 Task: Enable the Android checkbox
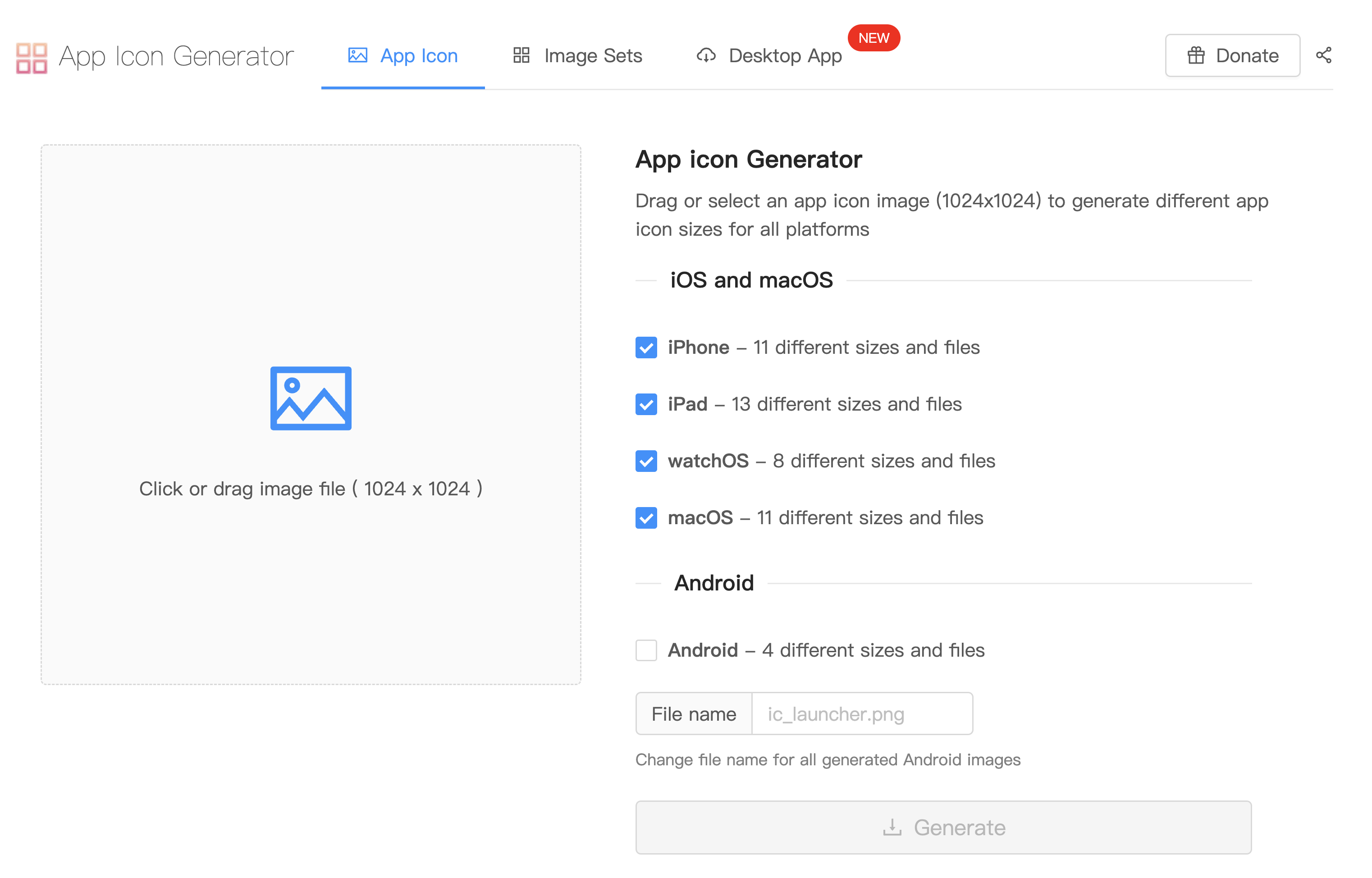pyautogui.click(x=646, y=650)
